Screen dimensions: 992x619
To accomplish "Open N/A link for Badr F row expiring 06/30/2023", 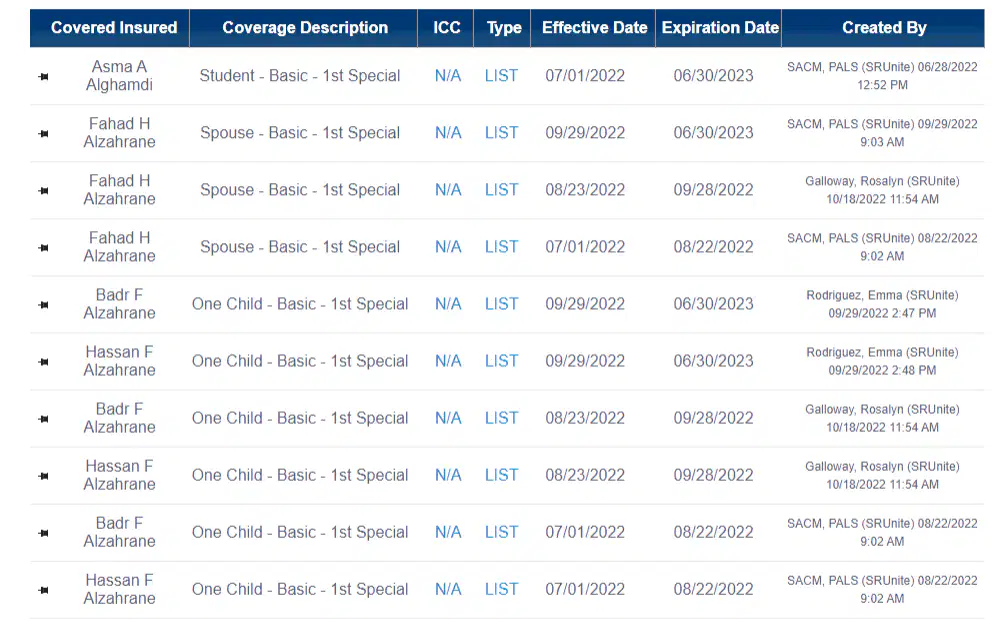I will 448,304.
